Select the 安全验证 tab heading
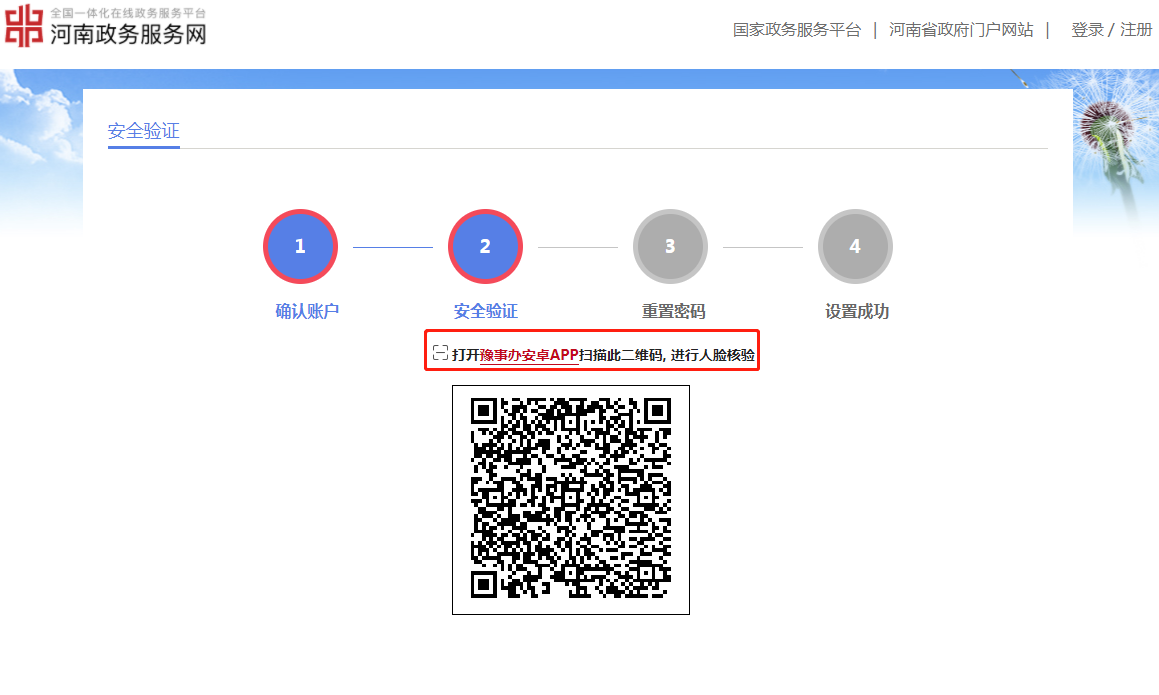 click(x=143, y=131)
